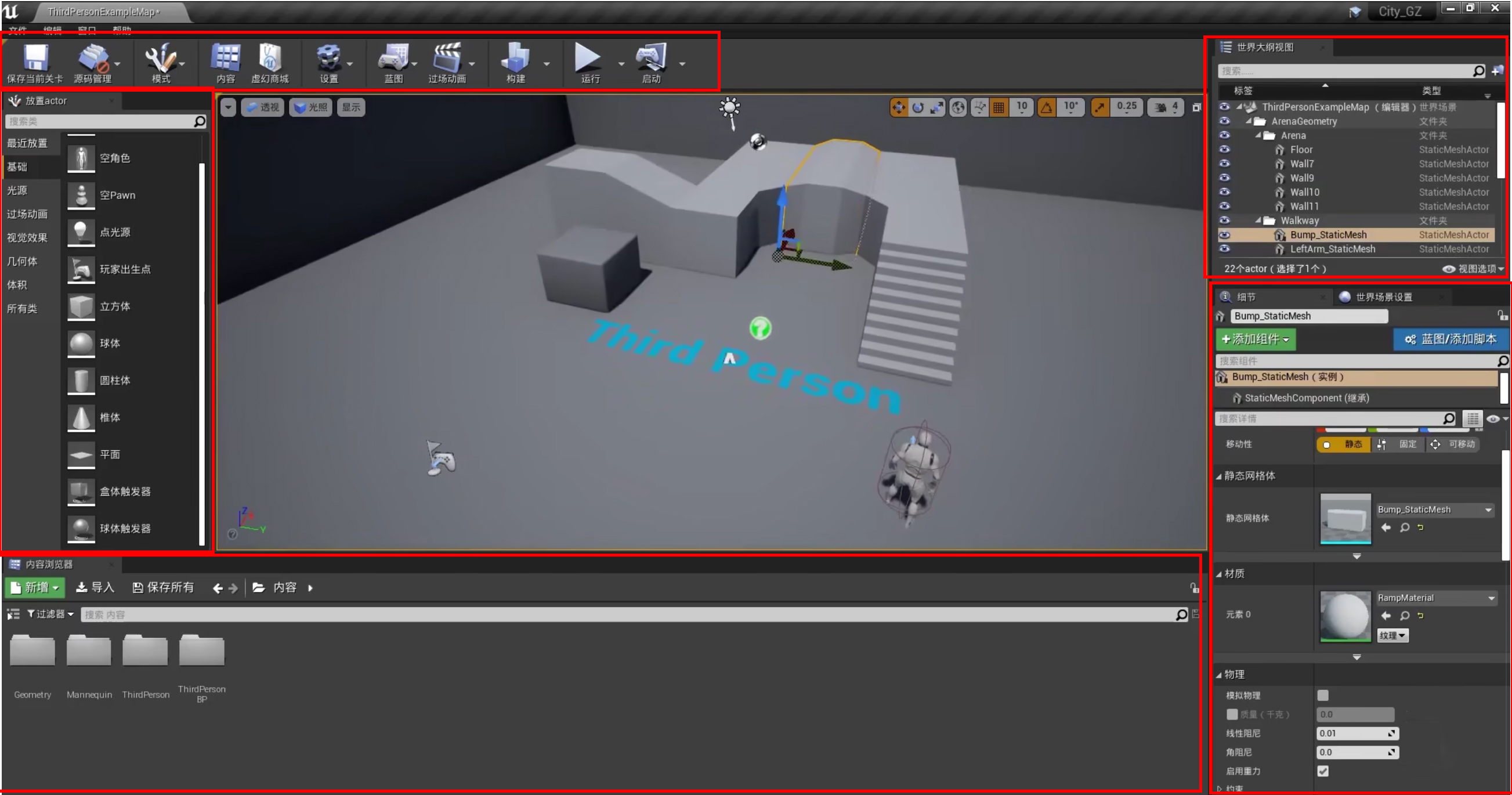Open the filters (过滤器) dropdown
The image size is (1512, 795).
pyautogui.click(x=51, y=614)
